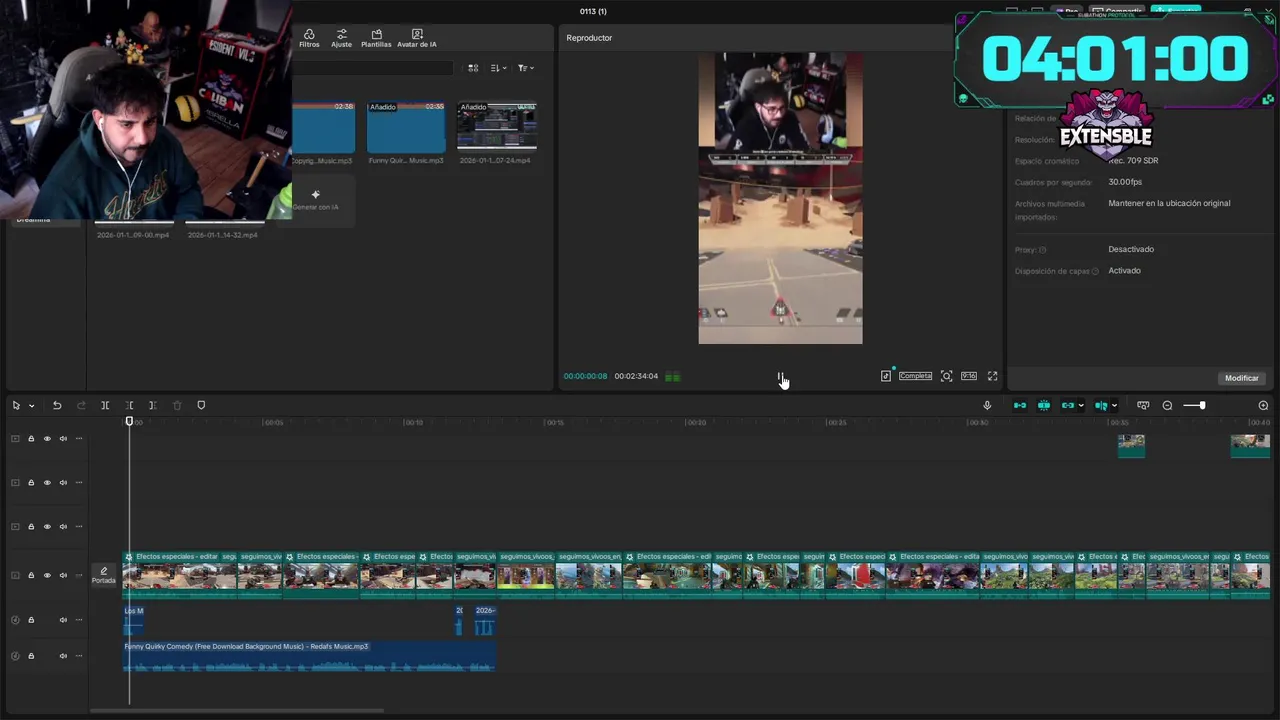Open the Completa preview quality option
The height and width of the screenshot is (720, 1280).
click(x=915, y=376)
